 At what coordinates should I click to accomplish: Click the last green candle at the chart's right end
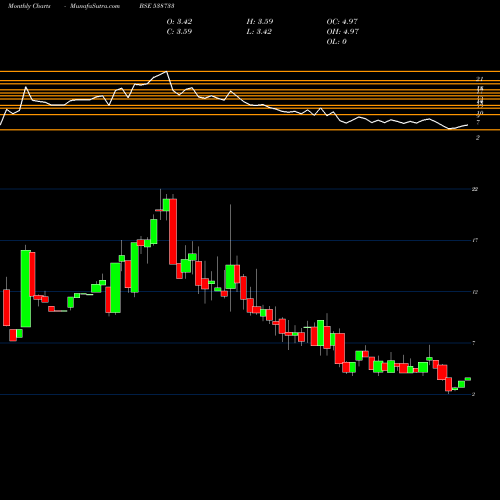tap(468, 379)
